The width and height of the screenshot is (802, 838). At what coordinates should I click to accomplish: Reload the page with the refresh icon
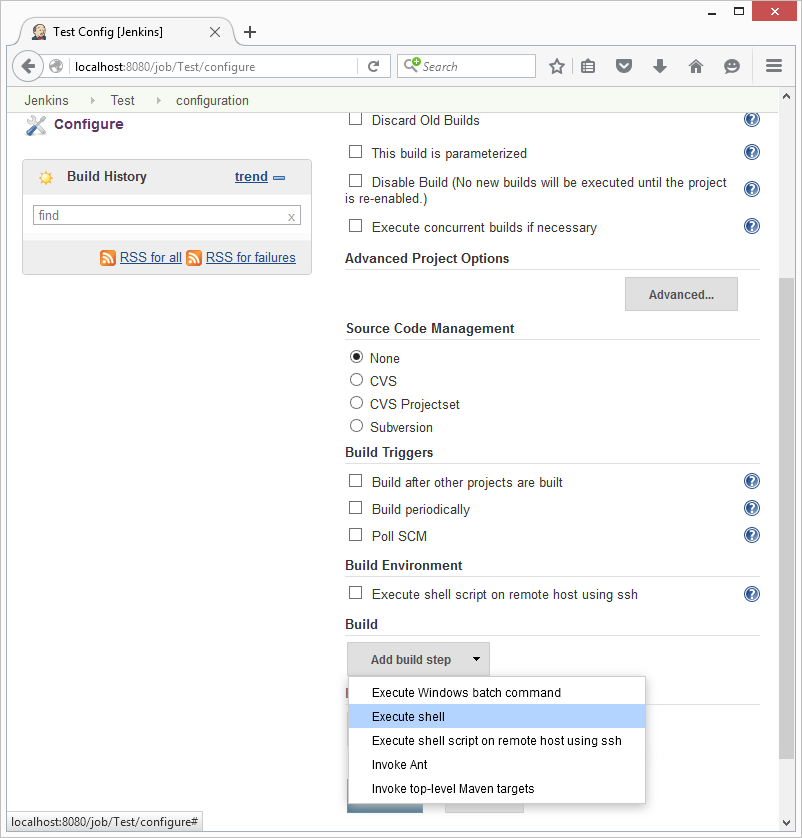[373, 66]
